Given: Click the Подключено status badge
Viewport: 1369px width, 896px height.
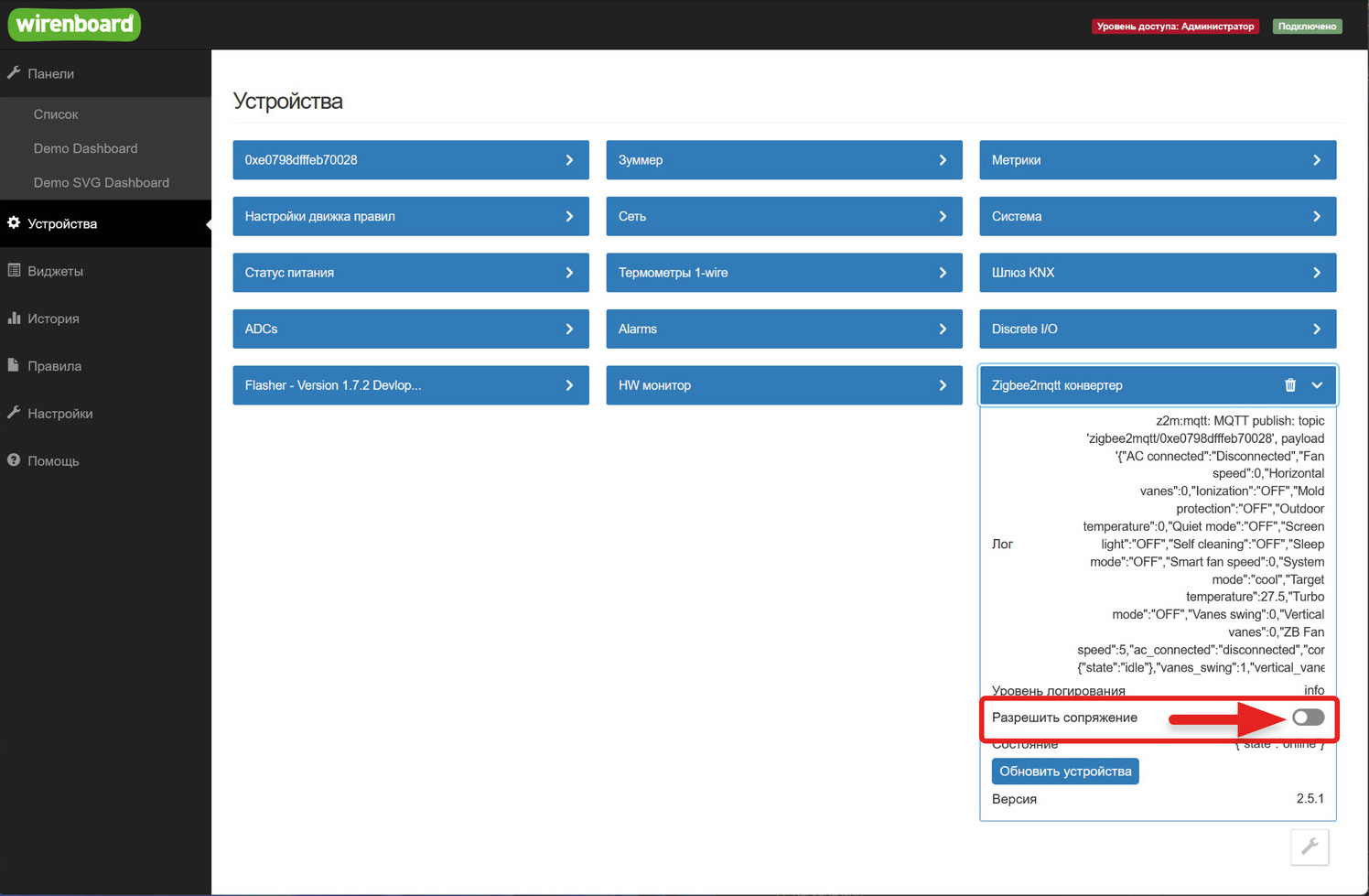Looking at the screenshot, I should (1307, 27).
